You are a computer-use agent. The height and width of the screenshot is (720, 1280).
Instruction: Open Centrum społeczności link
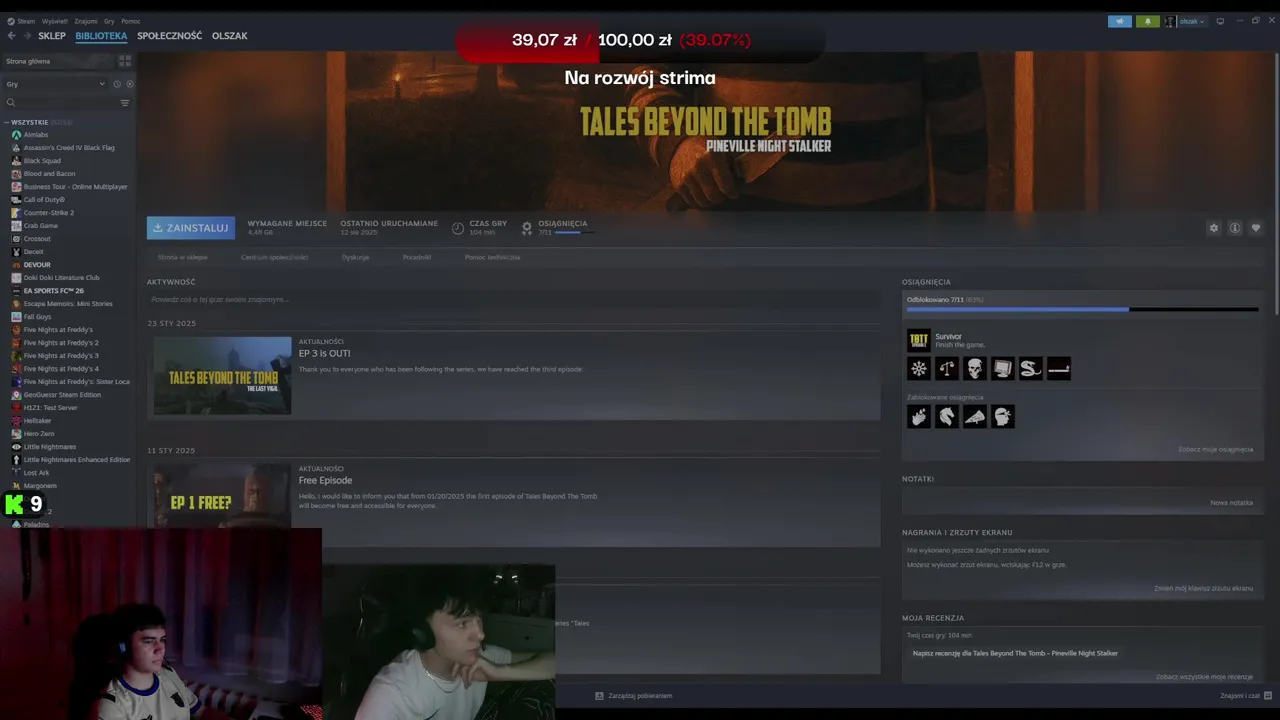point(274,257)
